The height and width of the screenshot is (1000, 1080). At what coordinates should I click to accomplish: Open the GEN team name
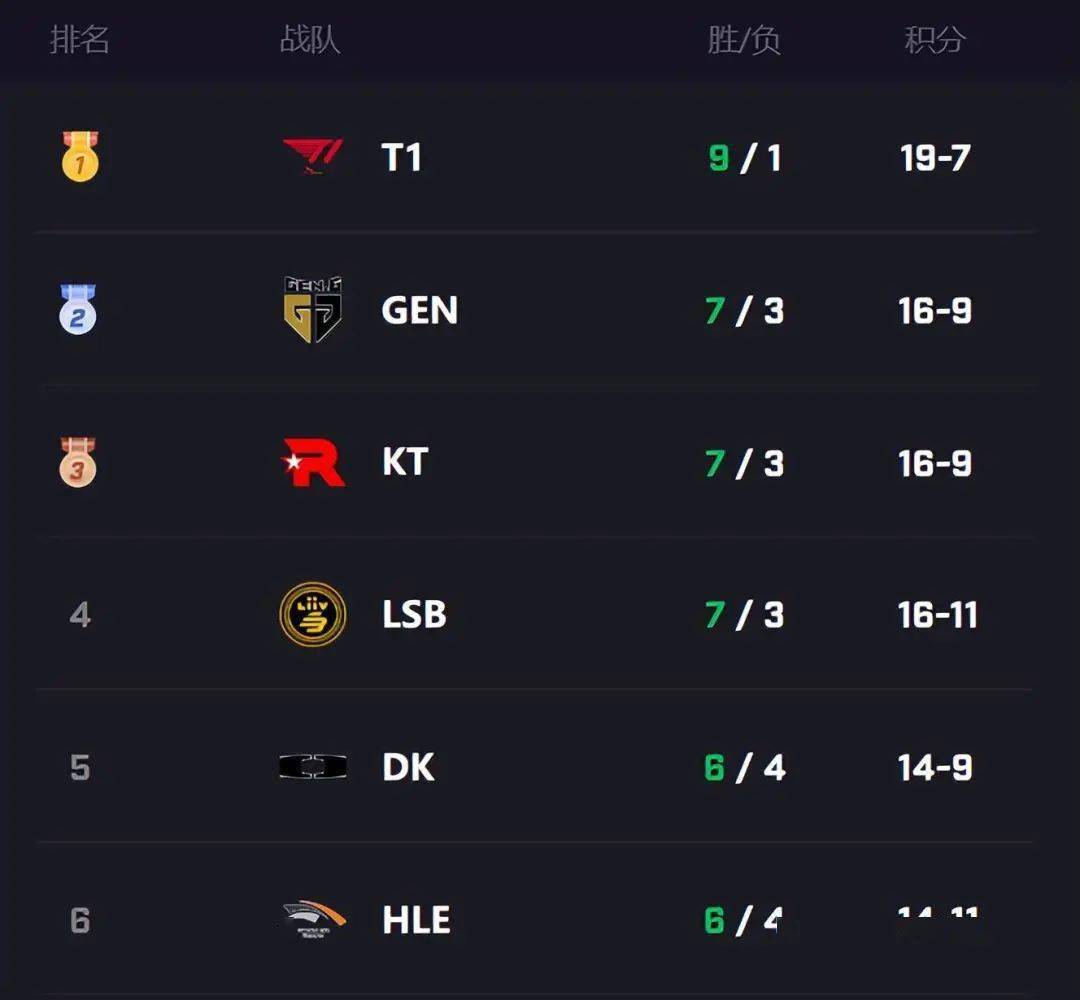pyautogui.click(x=420, y=311)
